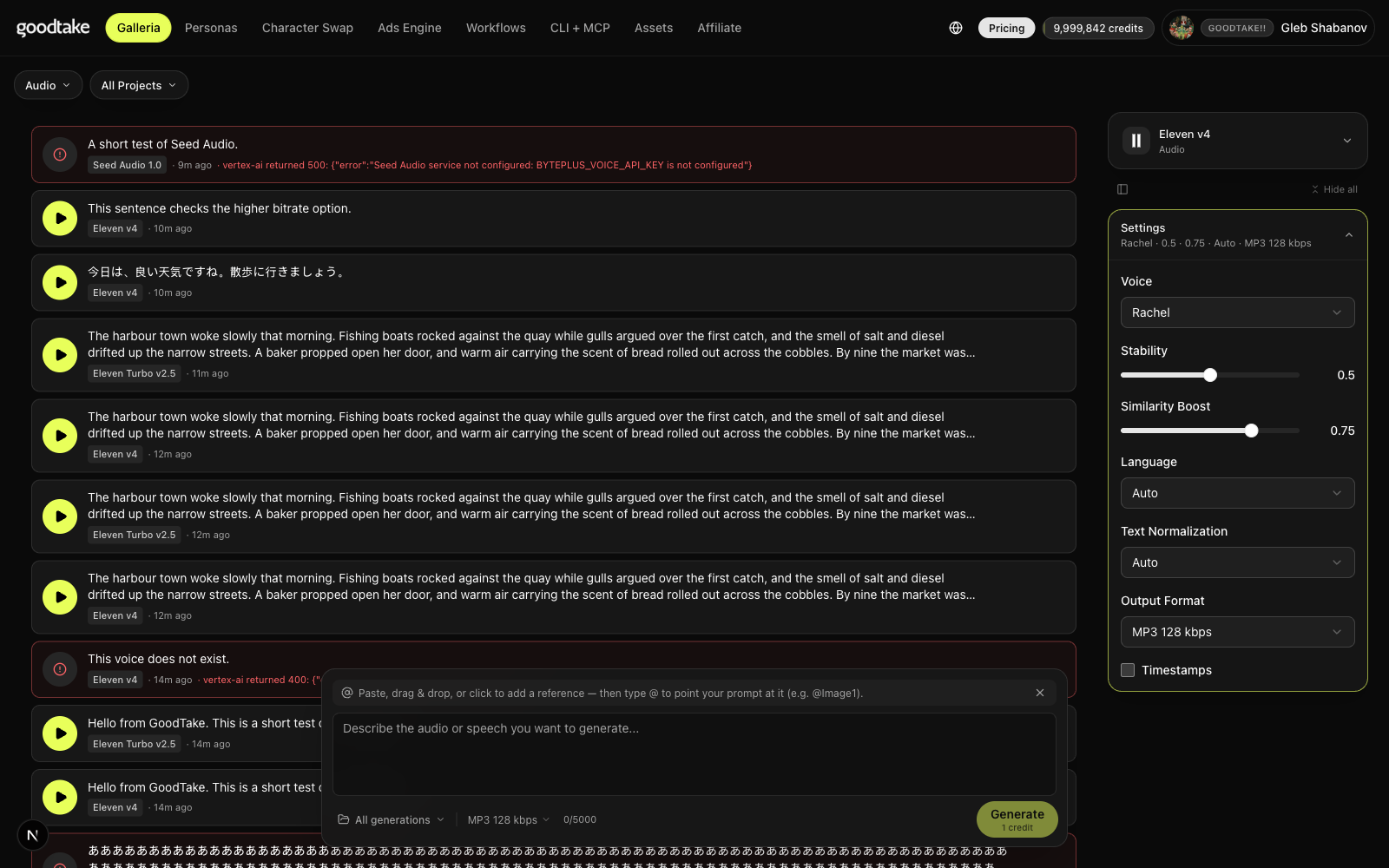Click the globe language icon
Viewport: 1389px width, 868px height.
pos(956,28)
